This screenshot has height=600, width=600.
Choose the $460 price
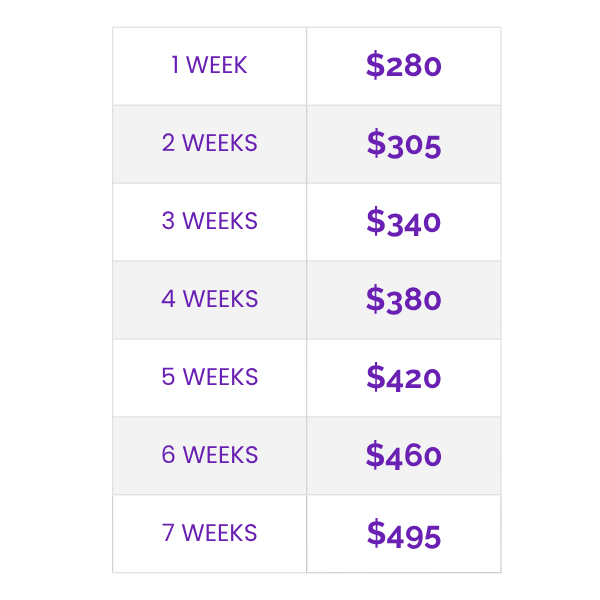[x=404, y=456]
